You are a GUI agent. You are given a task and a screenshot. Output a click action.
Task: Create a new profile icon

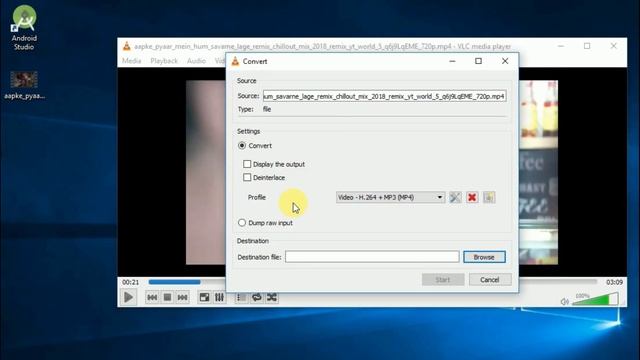pyautogui.click(x=489, y=198)
